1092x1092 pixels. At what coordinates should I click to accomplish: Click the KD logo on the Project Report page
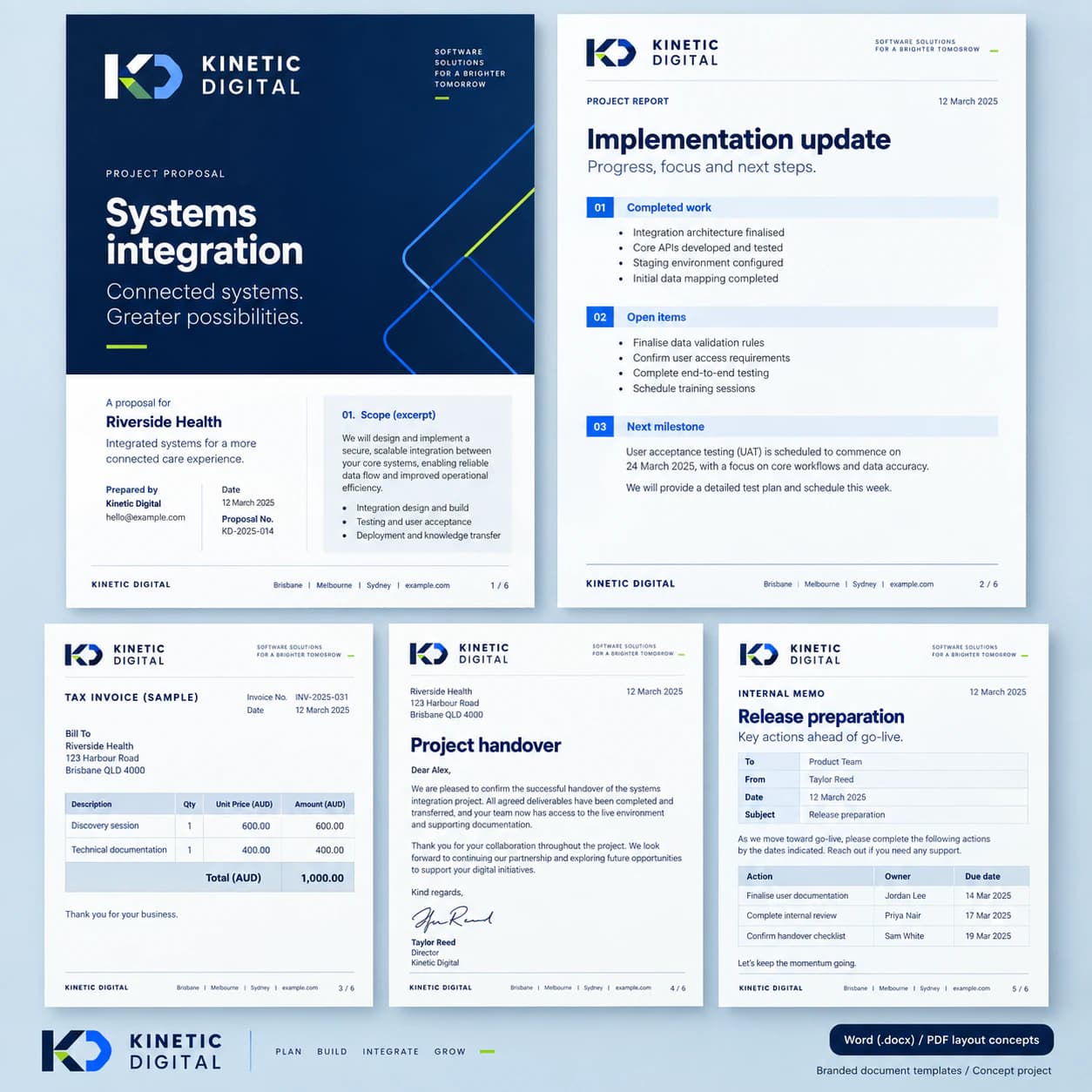610,52
